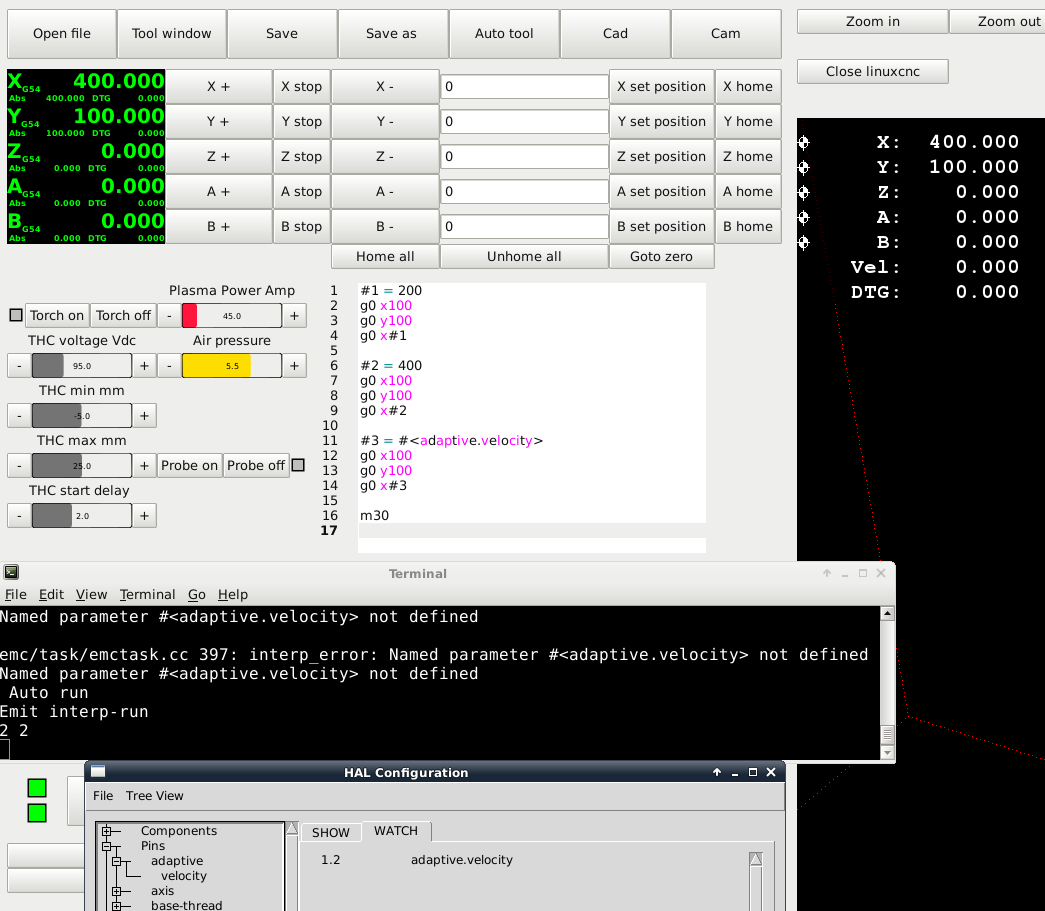Toggle the Probe checkbox indicator
The height and width of the screenshot is (911, 1045).
click(299, 465)
